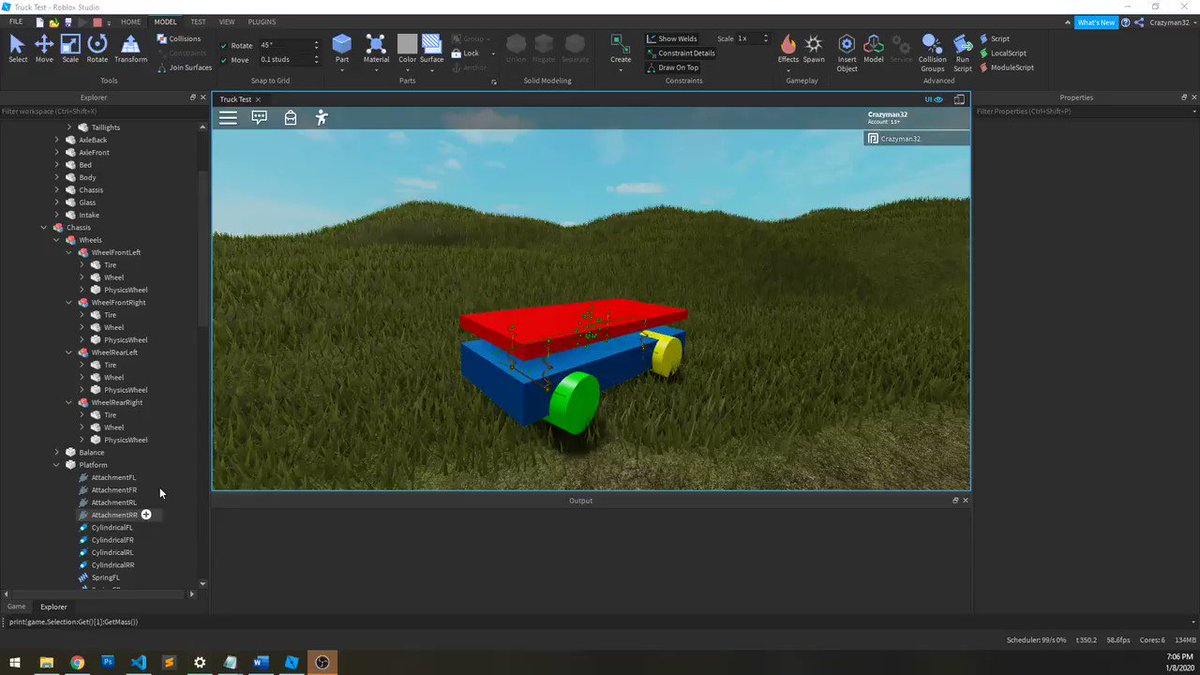Toggle Constraint Details

coord(680,53)
